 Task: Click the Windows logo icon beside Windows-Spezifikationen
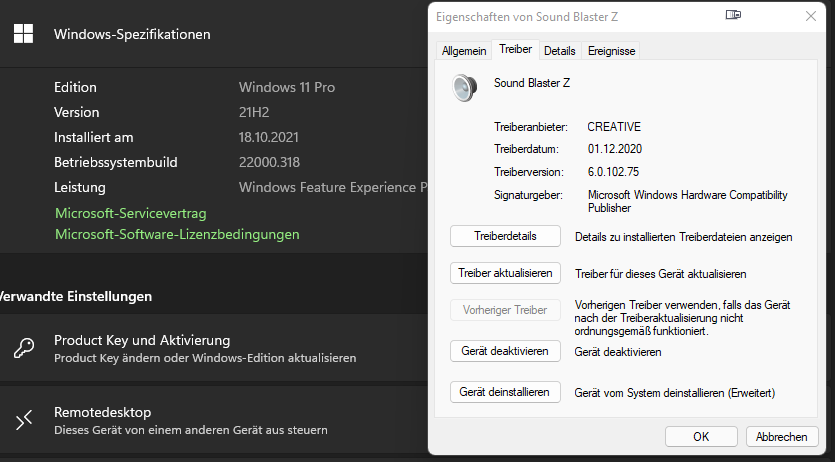pyautogui.click(x=23, y=34)
